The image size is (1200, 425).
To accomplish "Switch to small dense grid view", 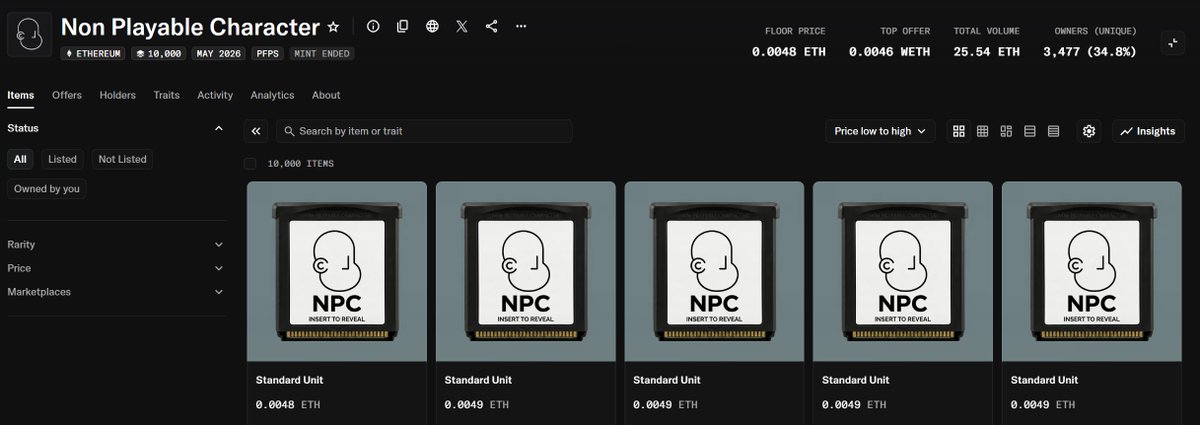I will pyautogui.click(x=982, y=131).
